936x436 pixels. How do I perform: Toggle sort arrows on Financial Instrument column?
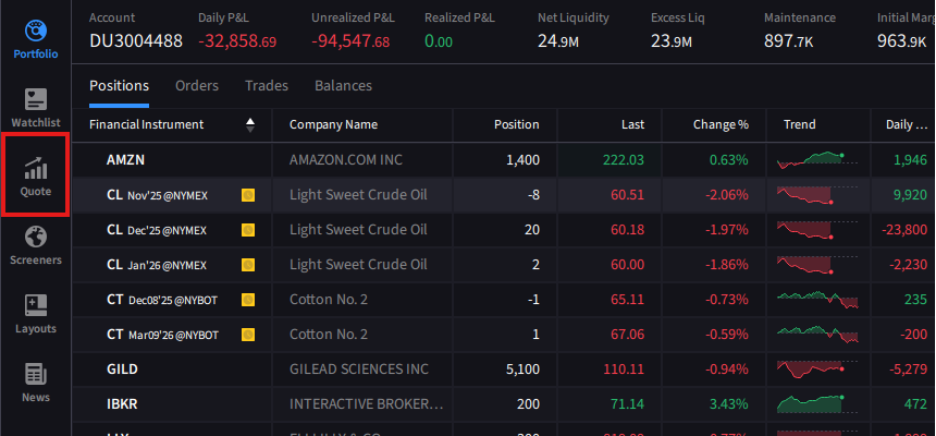pos(250,125)
